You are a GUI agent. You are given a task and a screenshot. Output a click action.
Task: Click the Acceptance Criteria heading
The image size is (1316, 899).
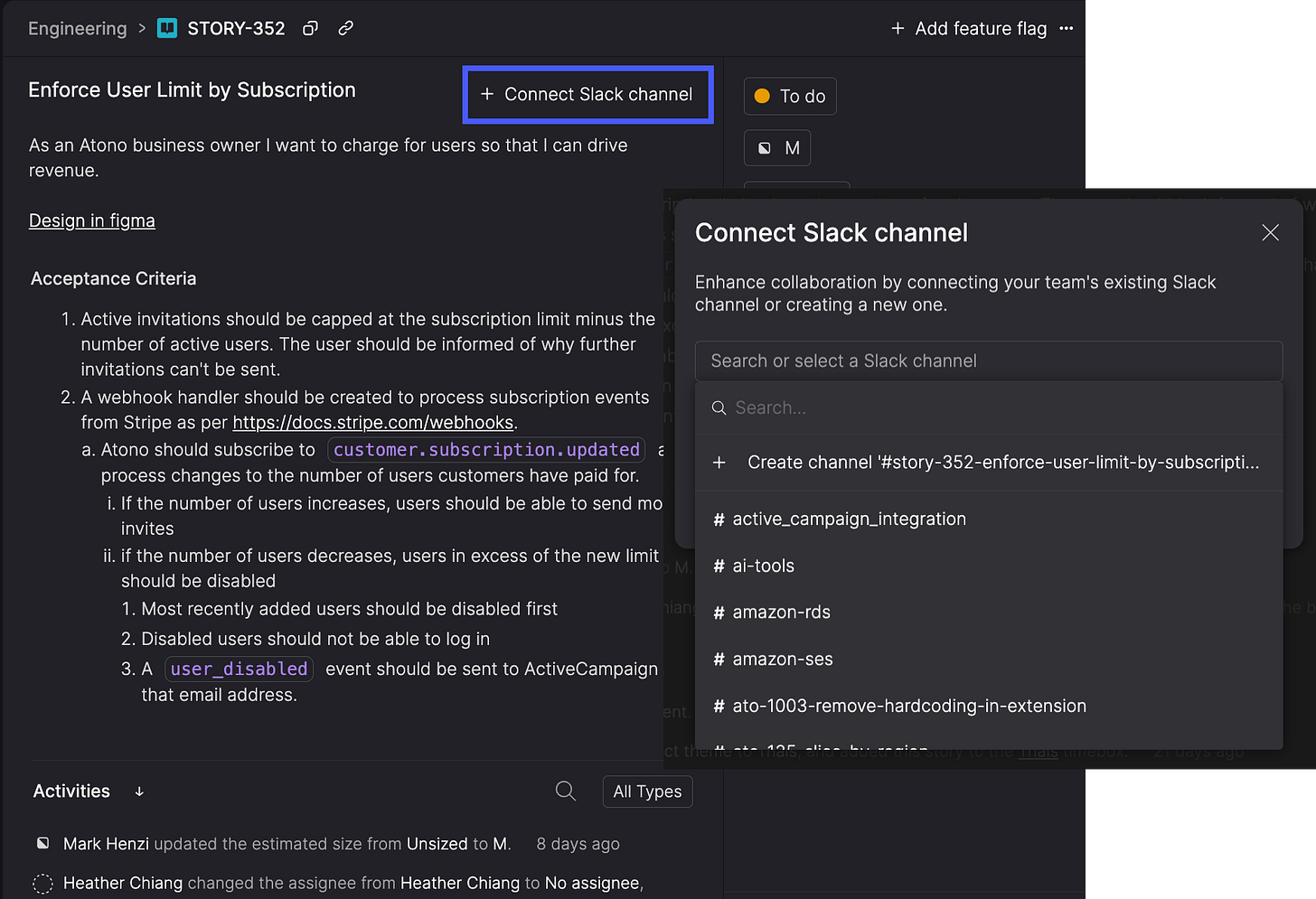point(113,278)
